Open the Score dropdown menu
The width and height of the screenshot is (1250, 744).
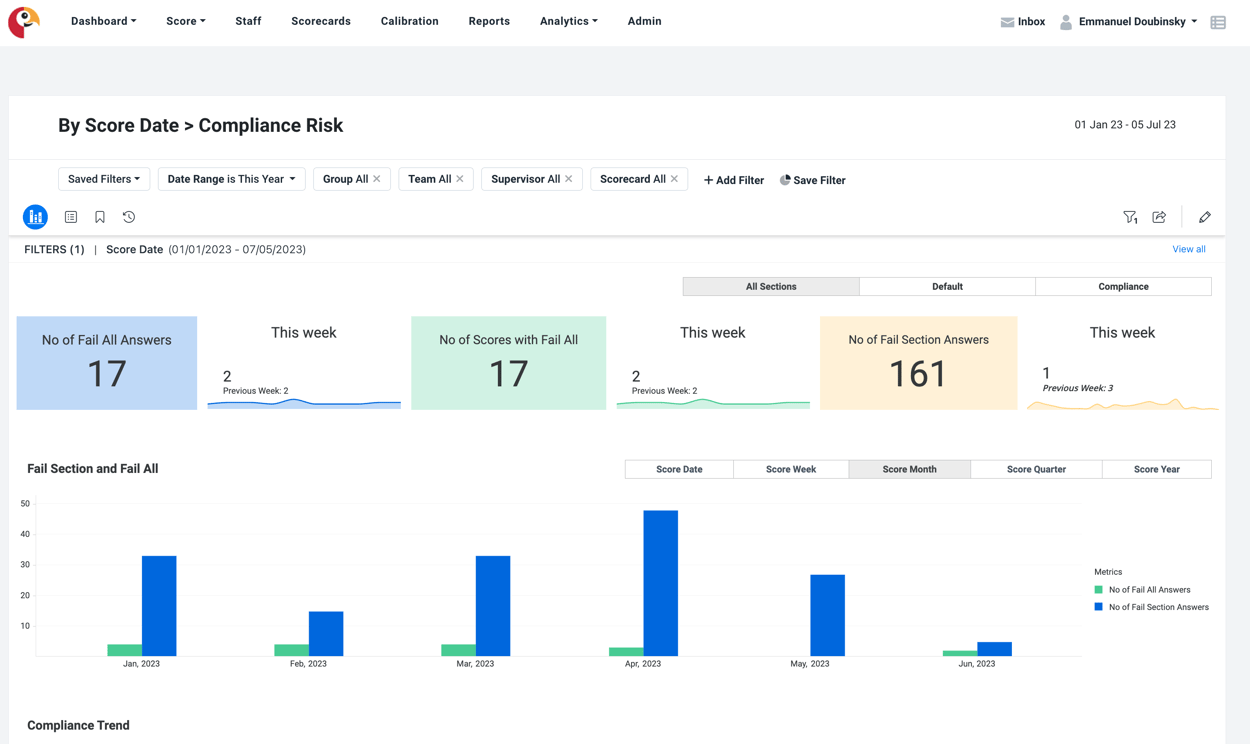(x=186, y=21)
